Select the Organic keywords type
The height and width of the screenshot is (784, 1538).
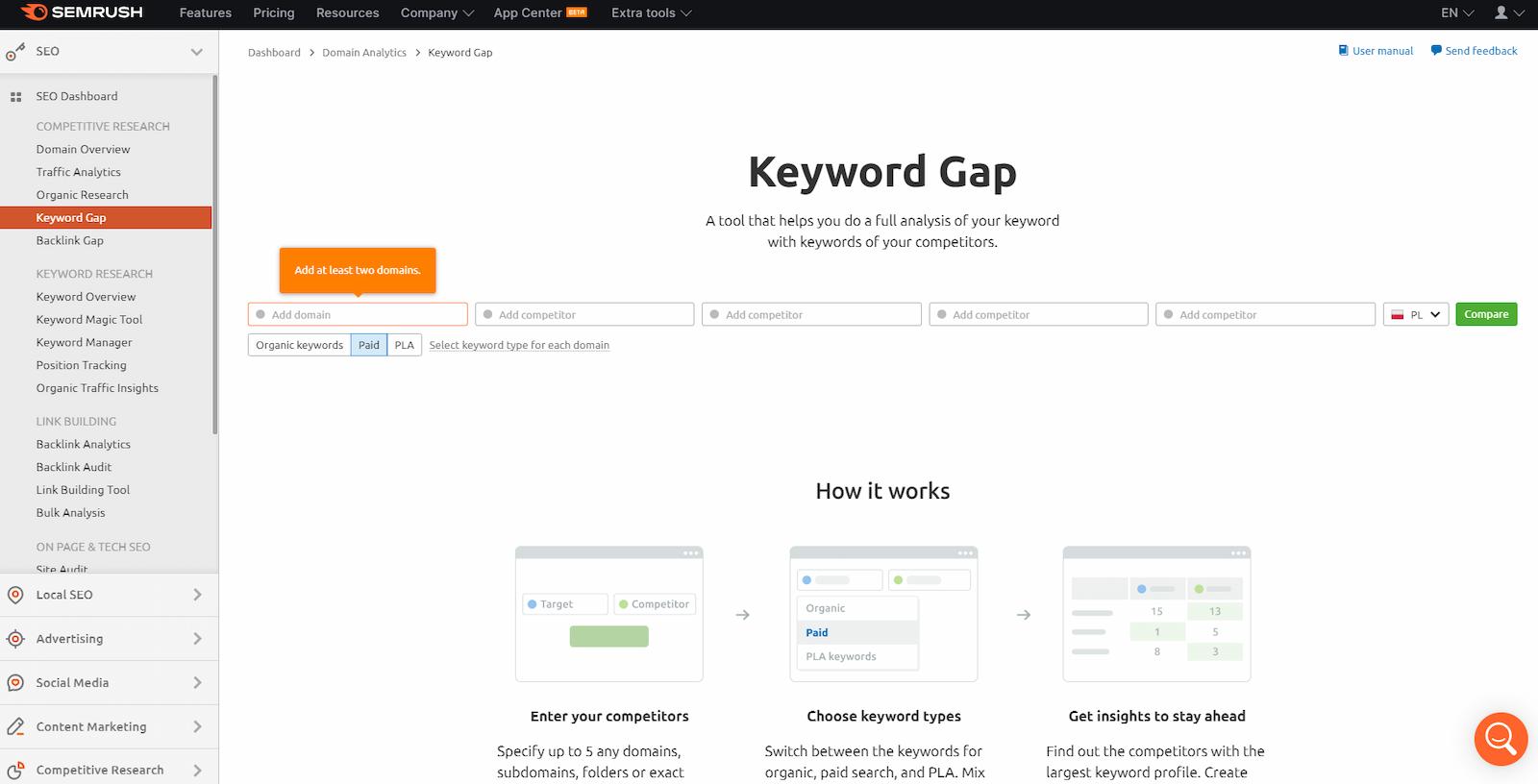click(299, 345)
